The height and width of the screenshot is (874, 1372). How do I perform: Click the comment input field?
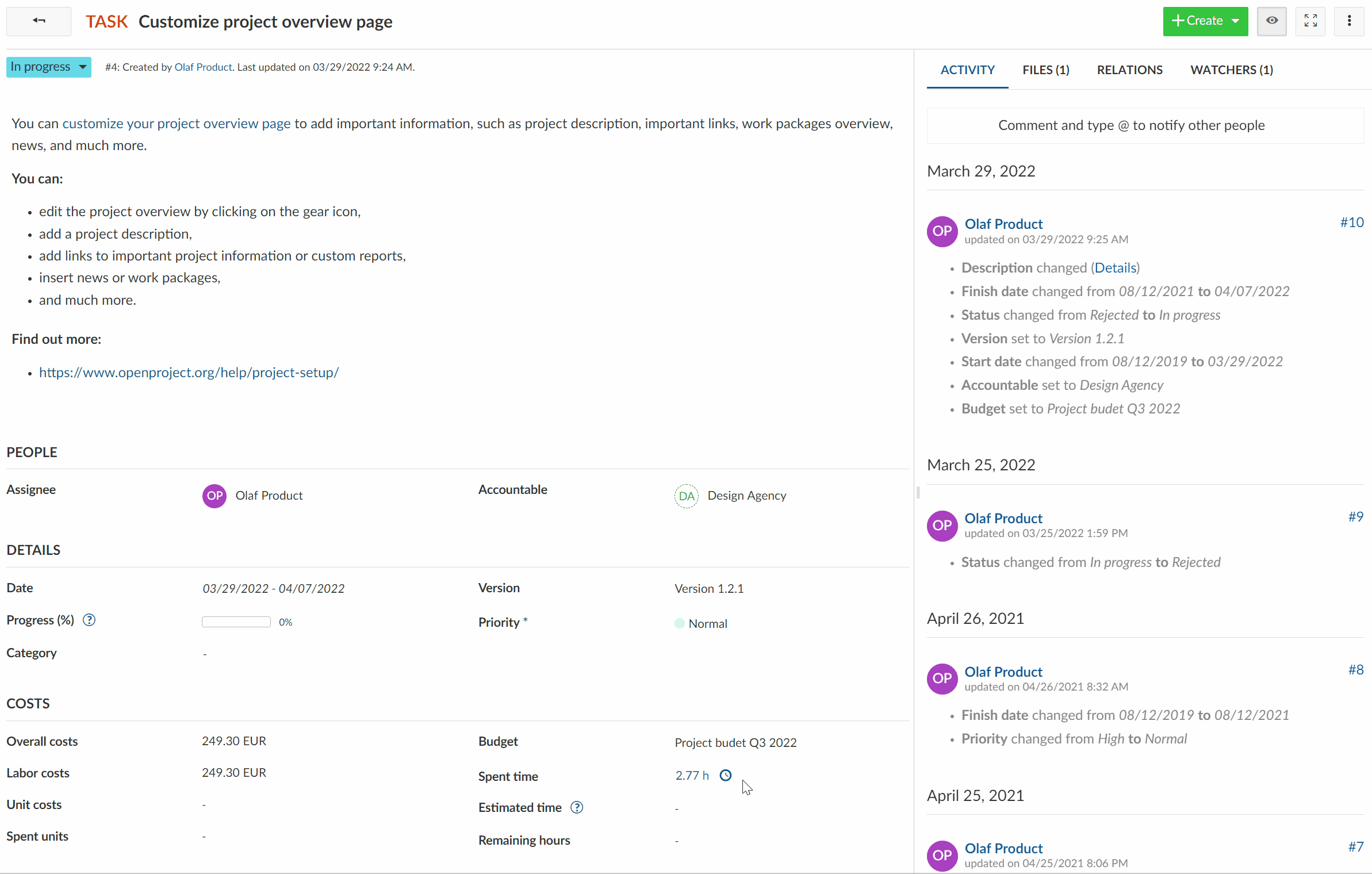click(1131, 124)
